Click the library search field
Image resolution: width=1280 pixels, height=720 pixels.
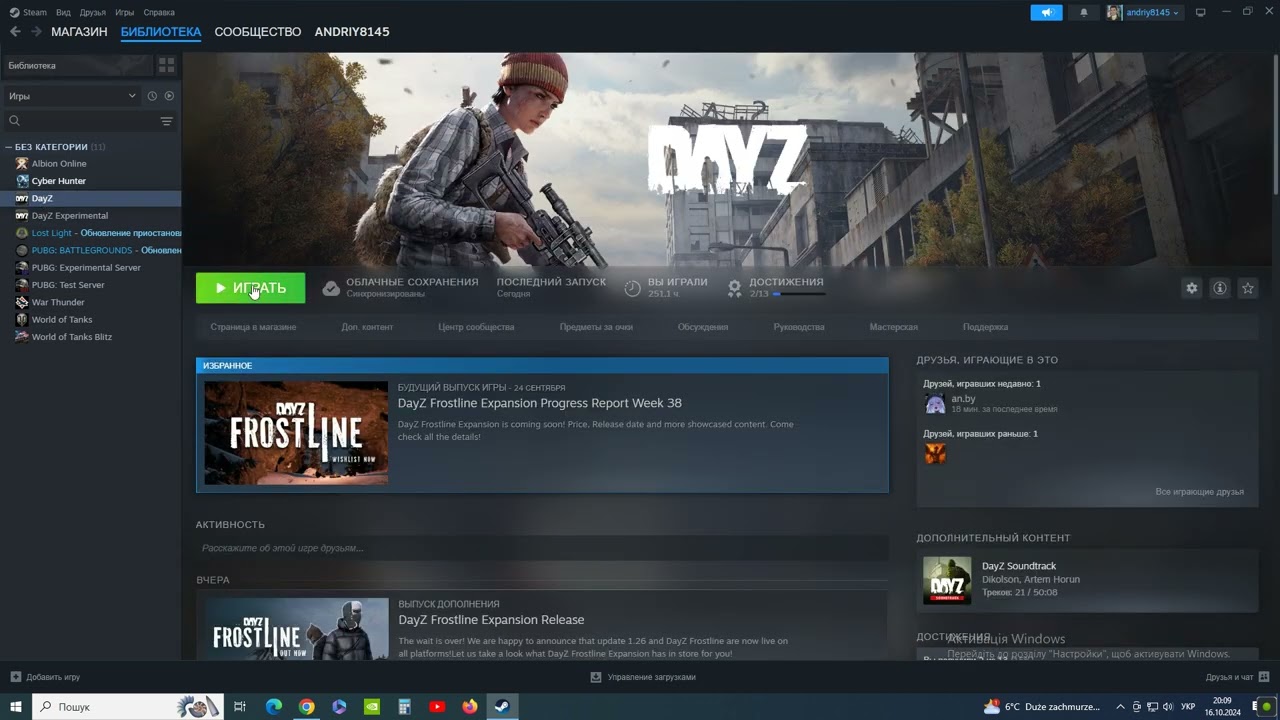80,121
